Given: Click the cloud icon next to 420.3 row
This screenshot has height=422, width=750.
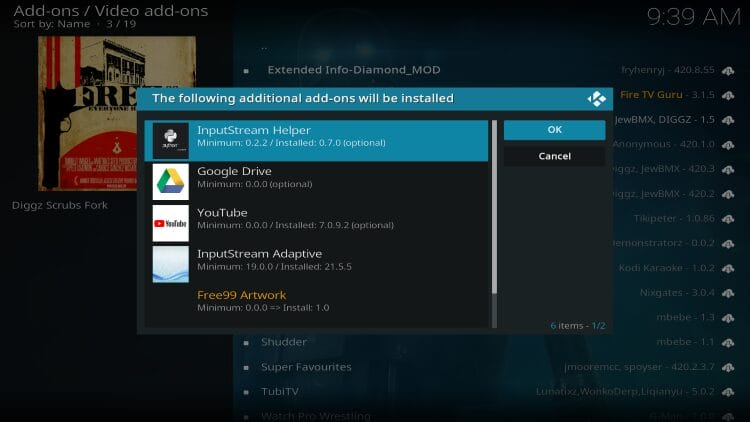Looking at the screenshot, I should [x=728, y=169].
